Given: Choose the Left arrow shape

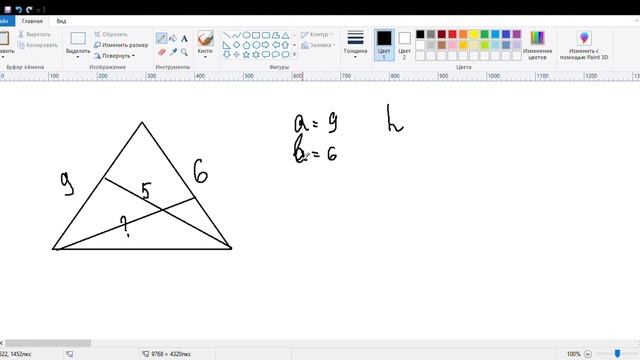Looking at the screenshot, I should (276, 45).
